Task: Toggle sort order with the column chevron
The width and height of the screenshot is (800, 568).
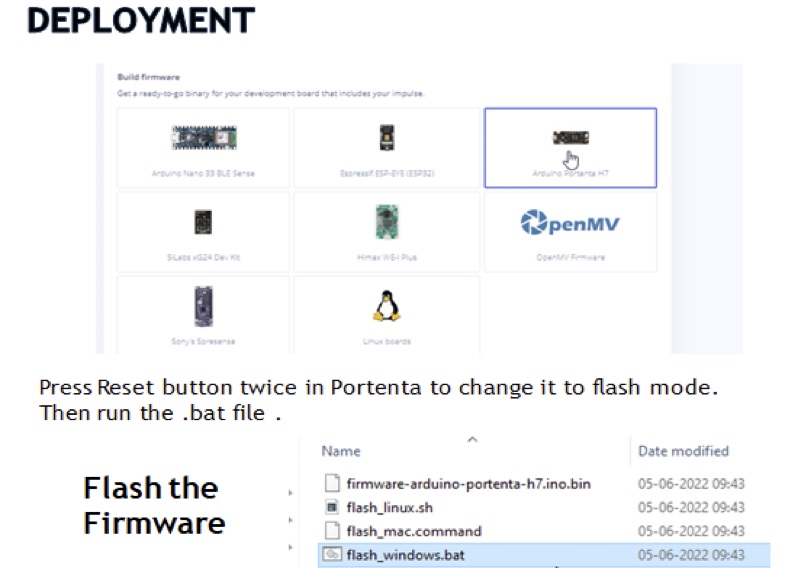Action: pyautogui.click(x=472, y=439)
